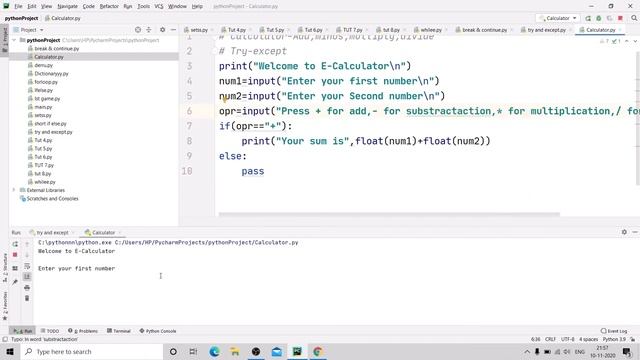Select Dictionaryyy.py in the project tree
The image size is (640, 360).
click(x=51, y=73)
